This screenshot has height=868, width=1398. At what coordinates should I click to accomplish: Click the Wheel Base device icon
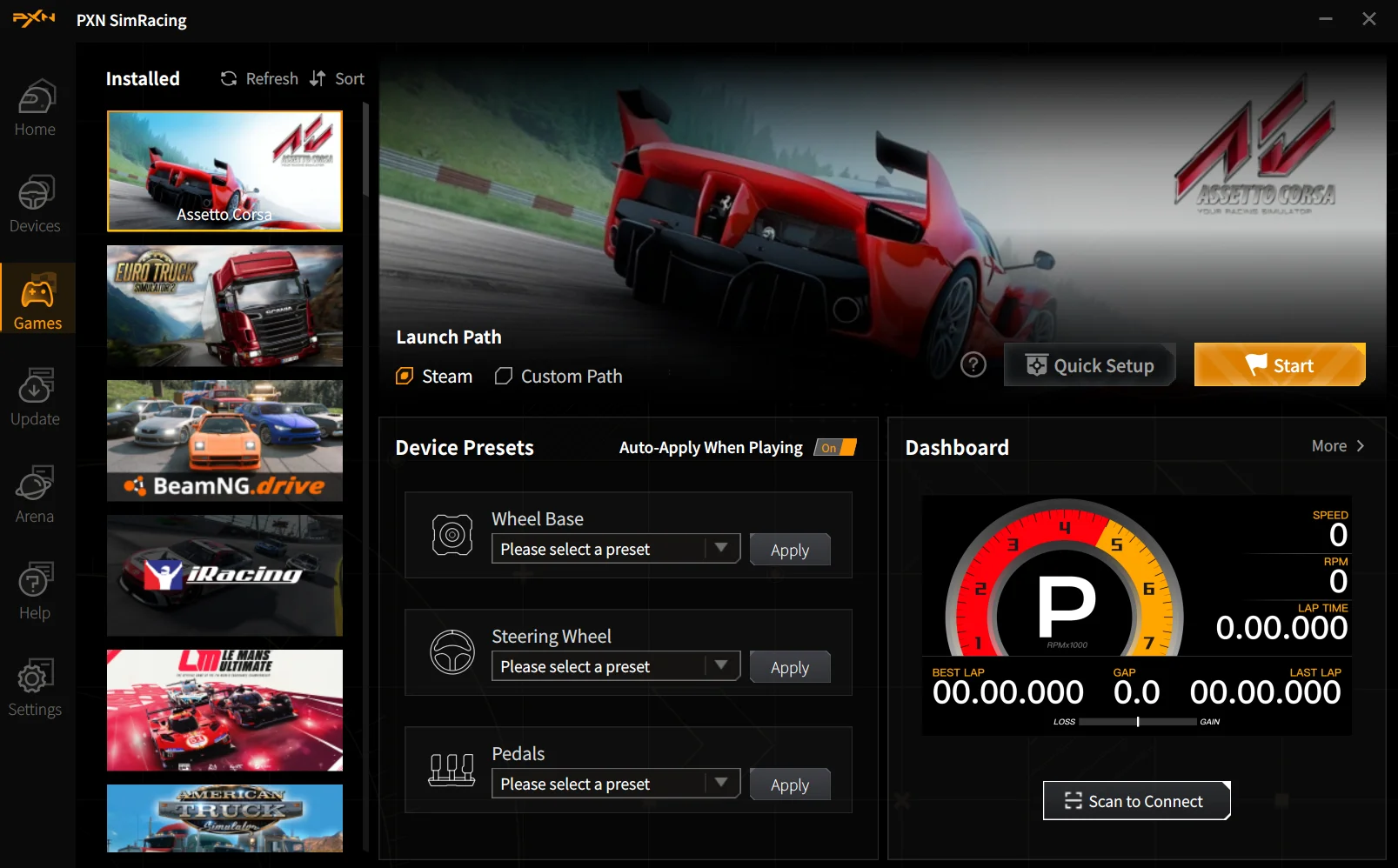452,535
